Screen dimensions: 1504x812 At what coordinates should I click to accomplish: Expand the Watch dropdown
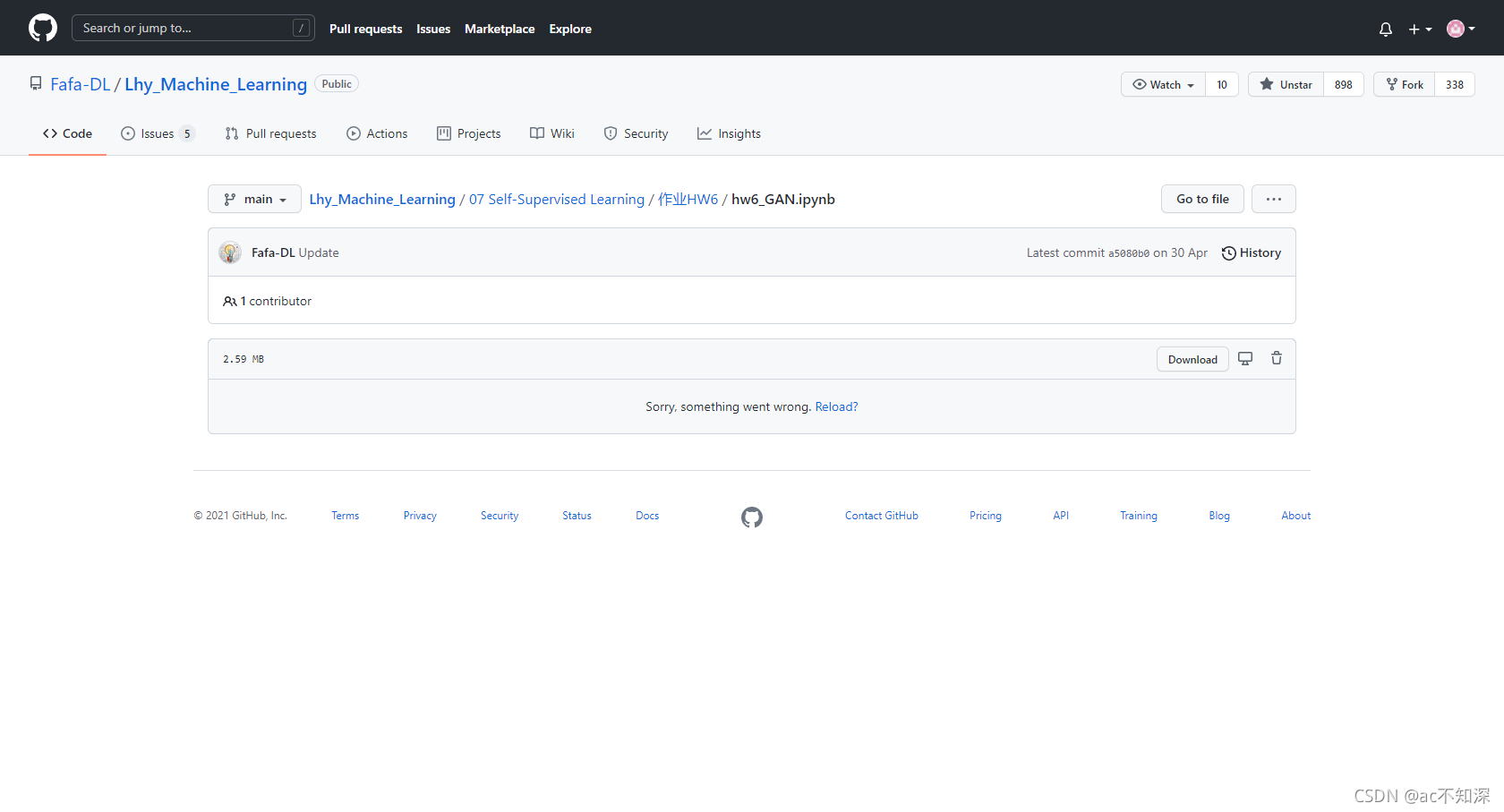[x=1163, y=84]
